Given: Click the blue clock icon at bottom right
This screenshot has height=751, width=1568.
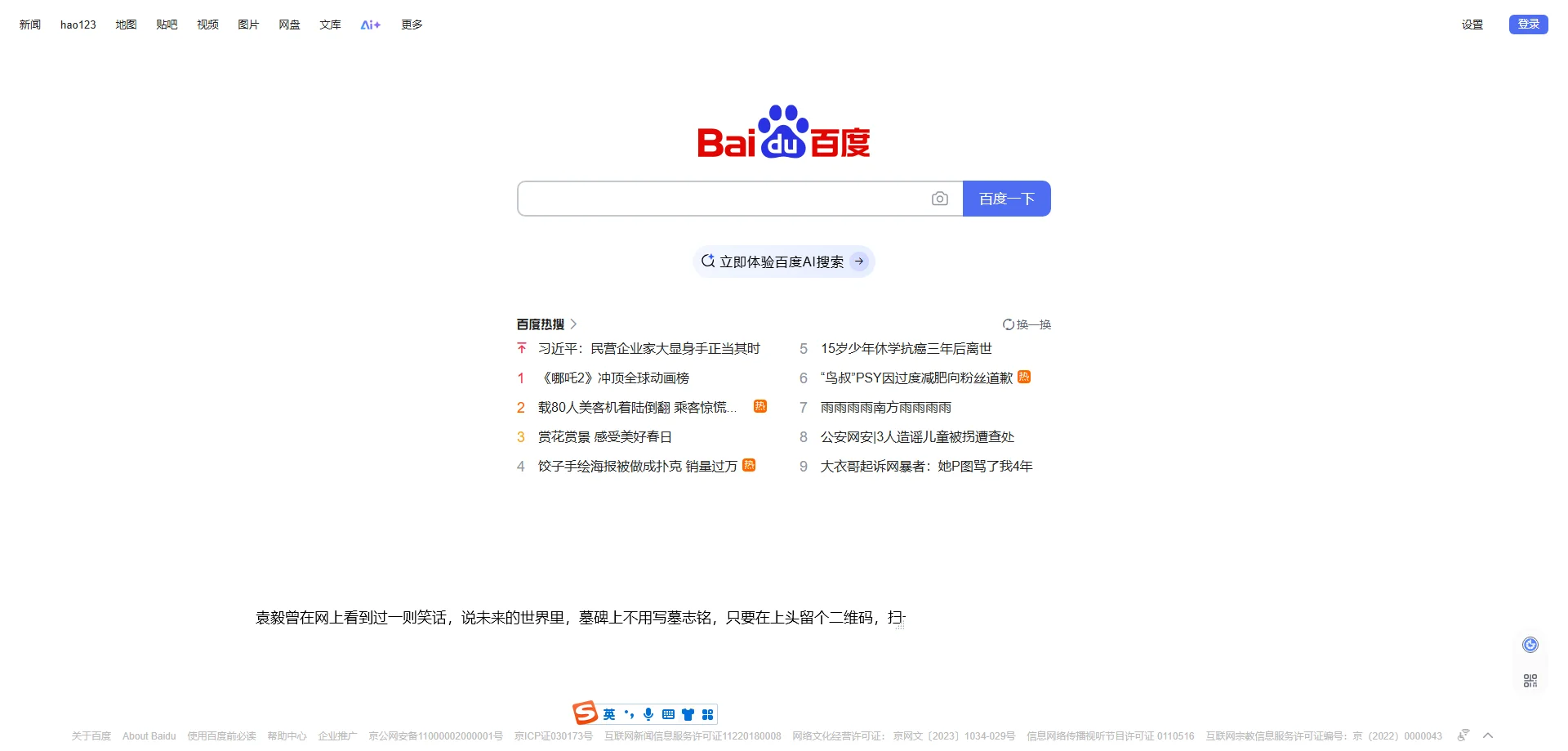Looking at the screenshot, I should 1530,644.
